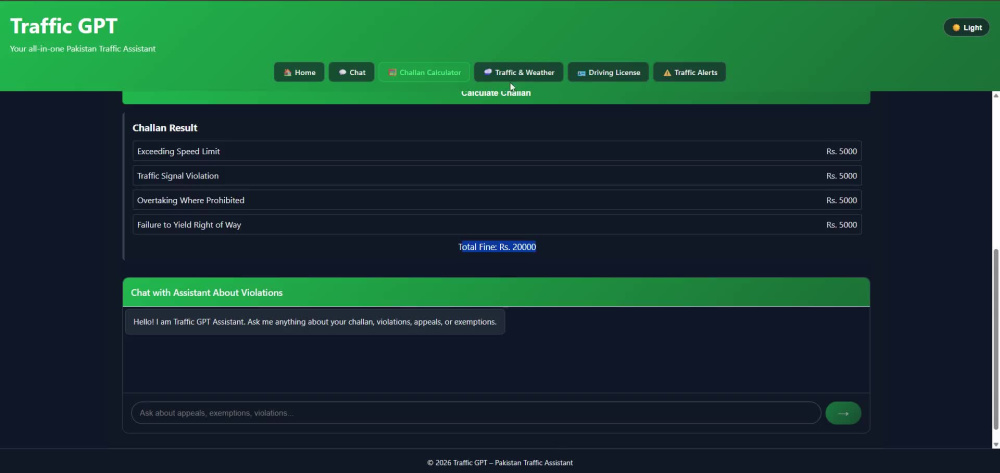Viewport: 1000px width, 473px height.
Task: Click the scrollbar down arrow
Action: (996, 444)
